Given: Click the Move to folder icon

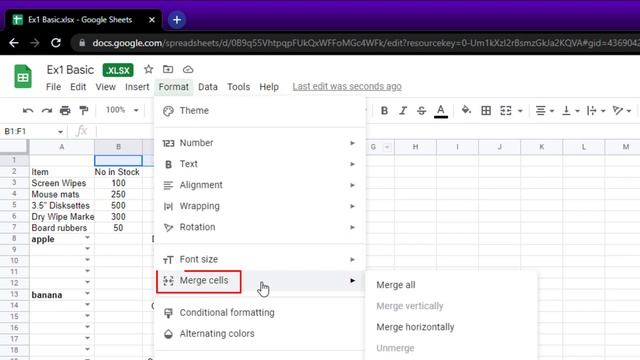Looking at the screenshot, I should click(168, 69).
